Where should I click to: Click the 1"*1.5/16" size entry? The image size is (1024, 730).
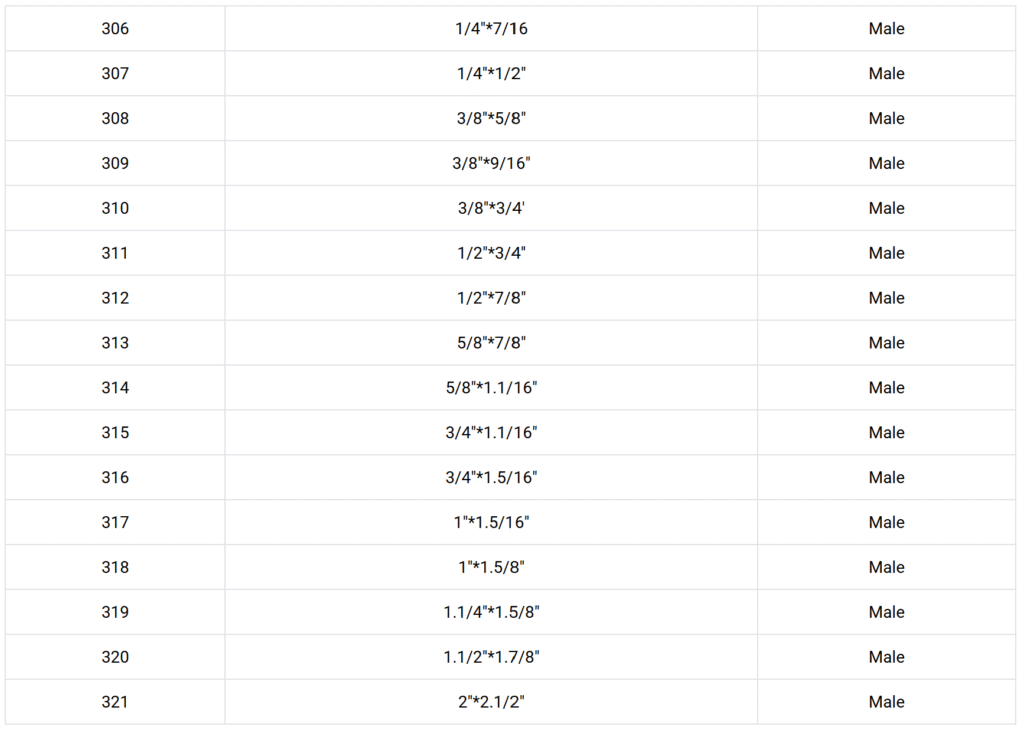[x=491, y=523]
